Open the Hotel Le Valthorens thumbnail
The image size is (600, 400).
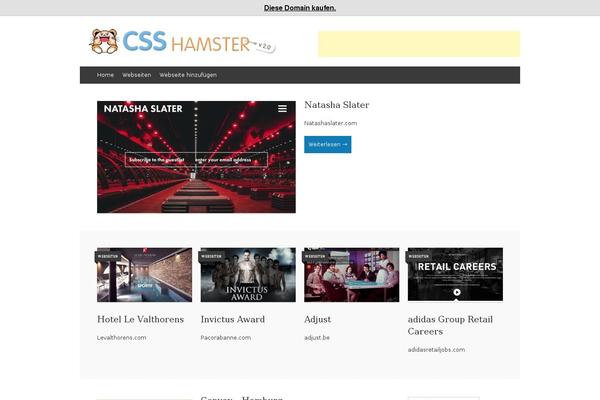[145, 275]
